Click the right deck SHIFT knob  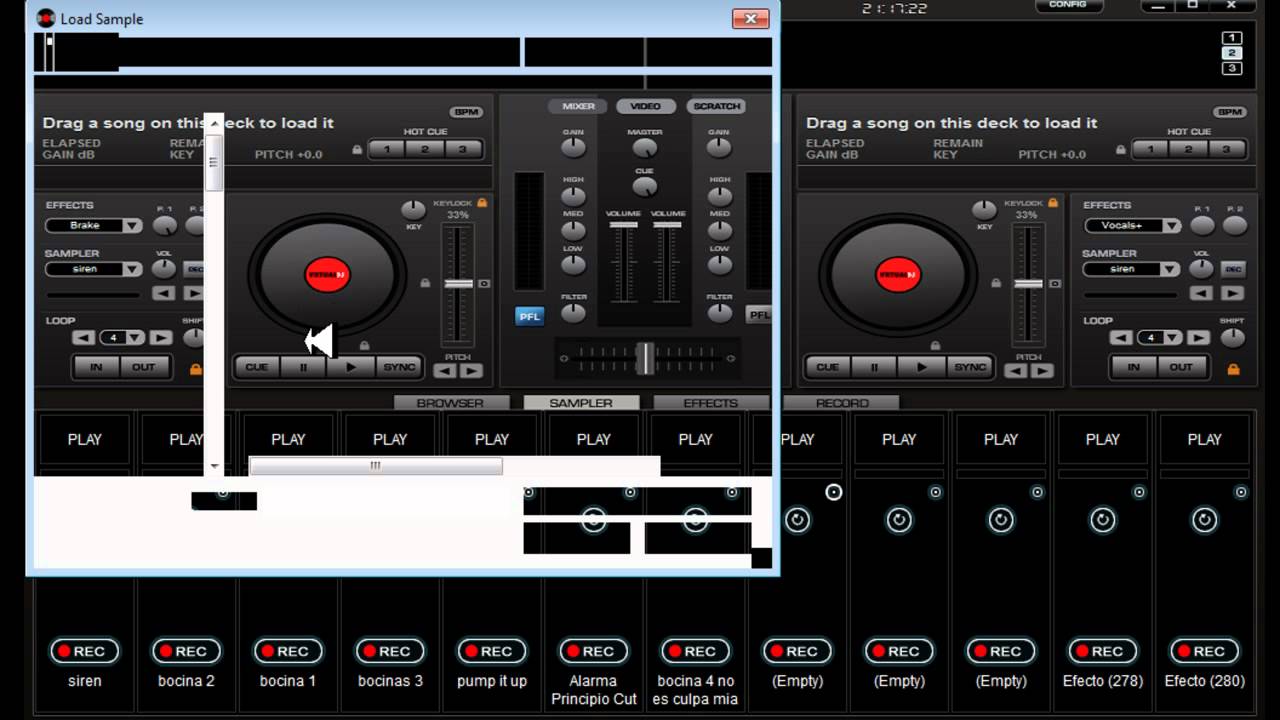tap(1233, 337)
